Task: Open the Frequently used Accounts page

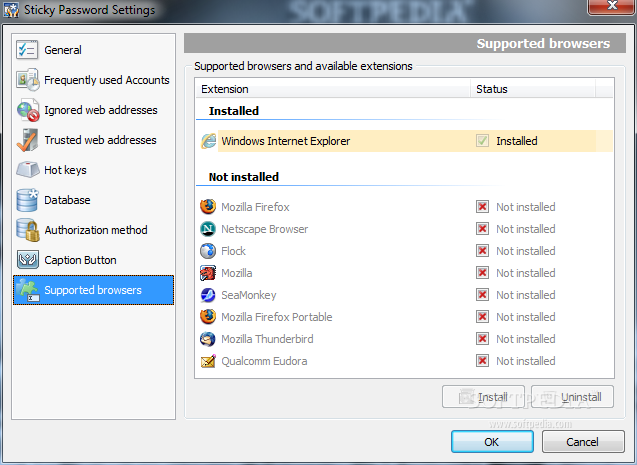Action: (93, 80)
